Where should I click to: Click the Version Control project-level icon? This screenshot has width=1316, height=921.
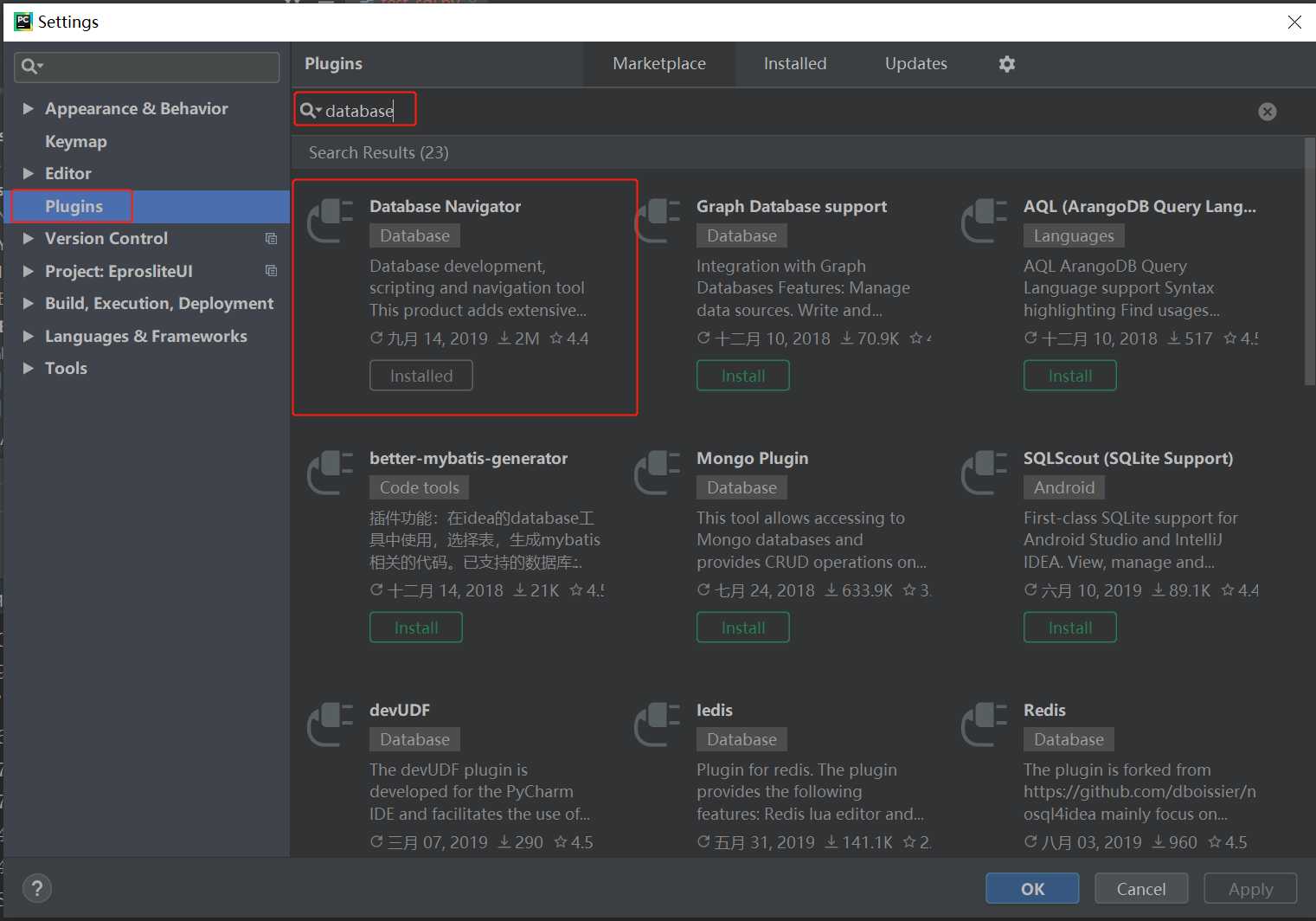pyautogui.click(x=271, y=239)
